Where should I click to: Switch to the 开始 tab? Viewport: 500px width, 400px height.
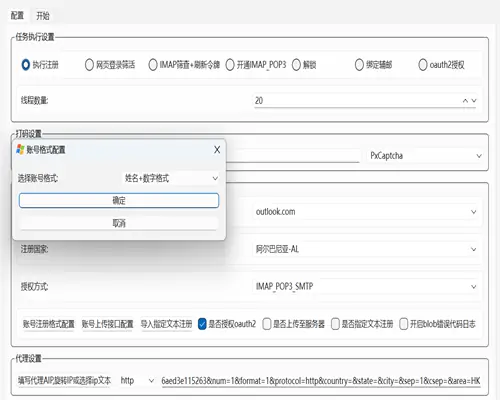tap(43, 15)
